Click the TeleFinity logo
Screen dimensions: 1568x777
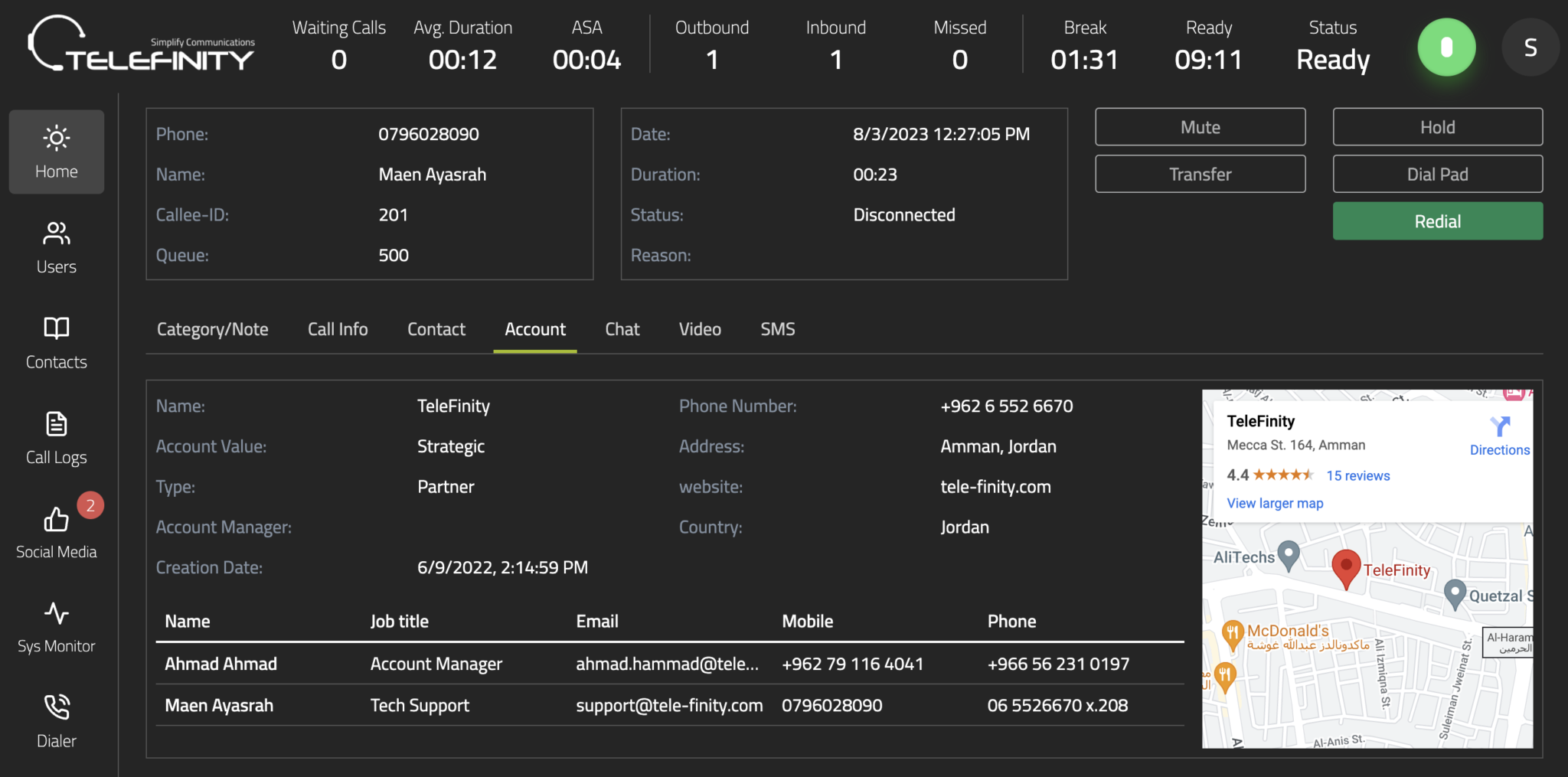pos(142,44)
